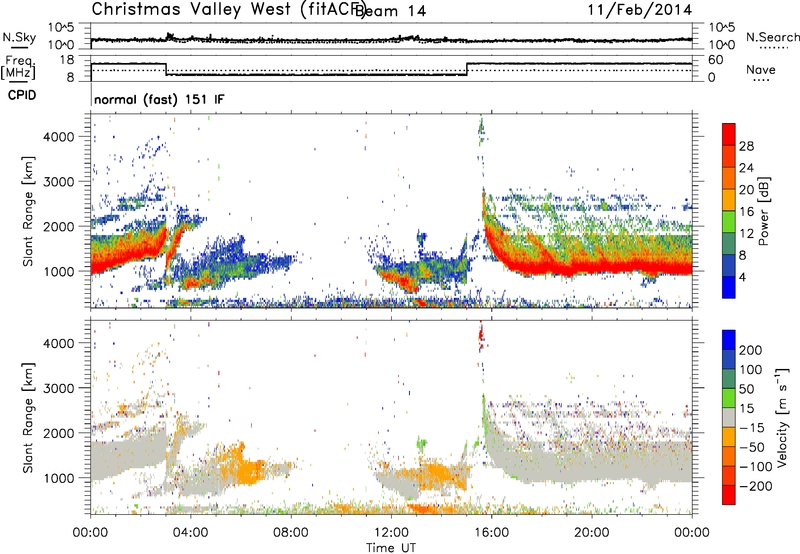800x554 pixels.
Task: Click the '4000' label on power plot axis
Action: (x=58, y=137)
